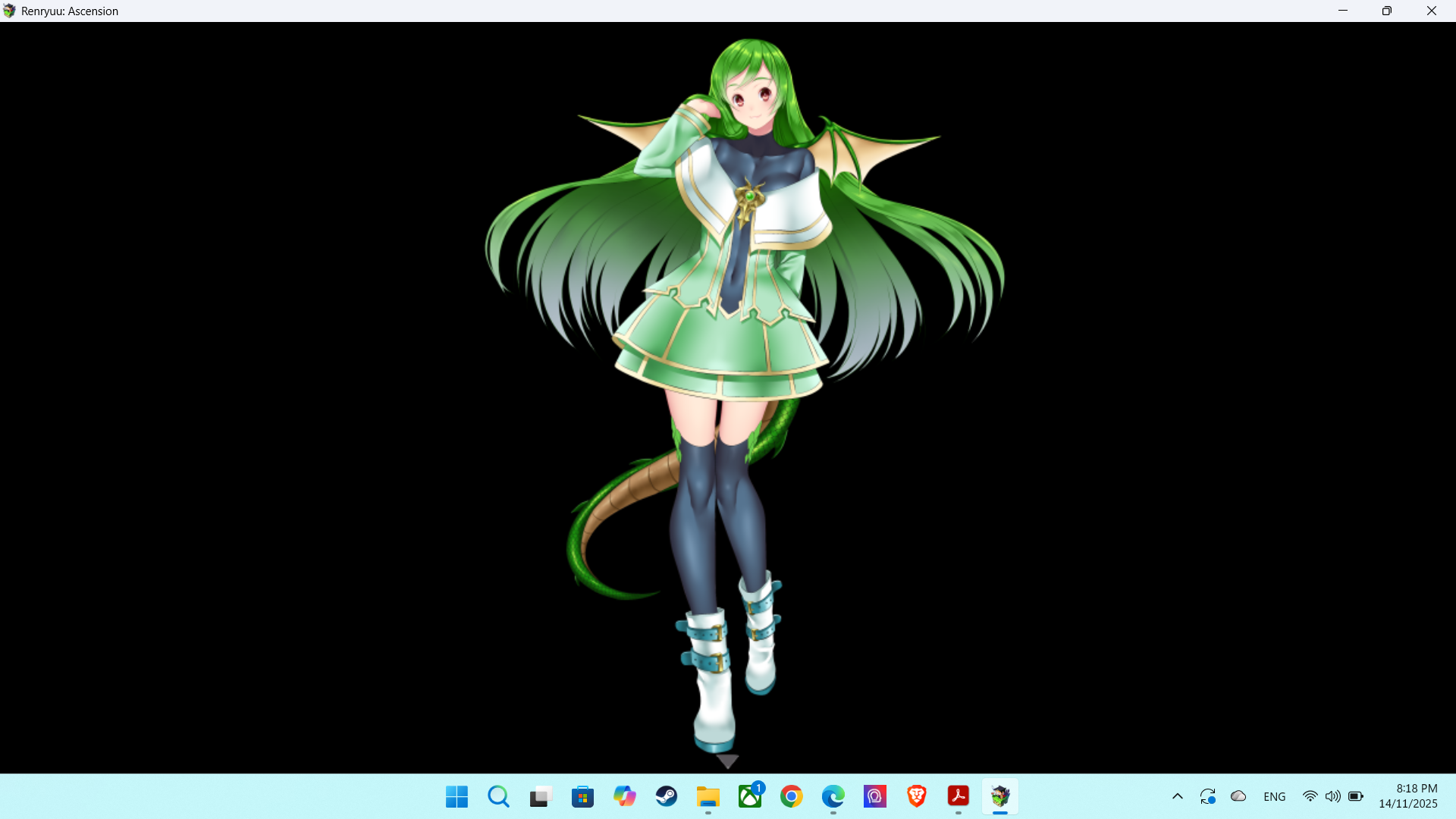Screen dimensions: 1456x819
Task: Expand the hidden system tray icons chevron
Action: [1178, 796]
